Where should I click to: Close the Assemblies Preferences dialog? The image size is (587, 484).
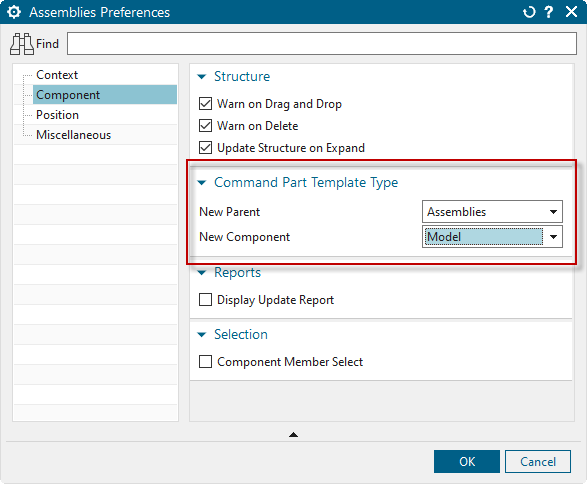point(571,12)
